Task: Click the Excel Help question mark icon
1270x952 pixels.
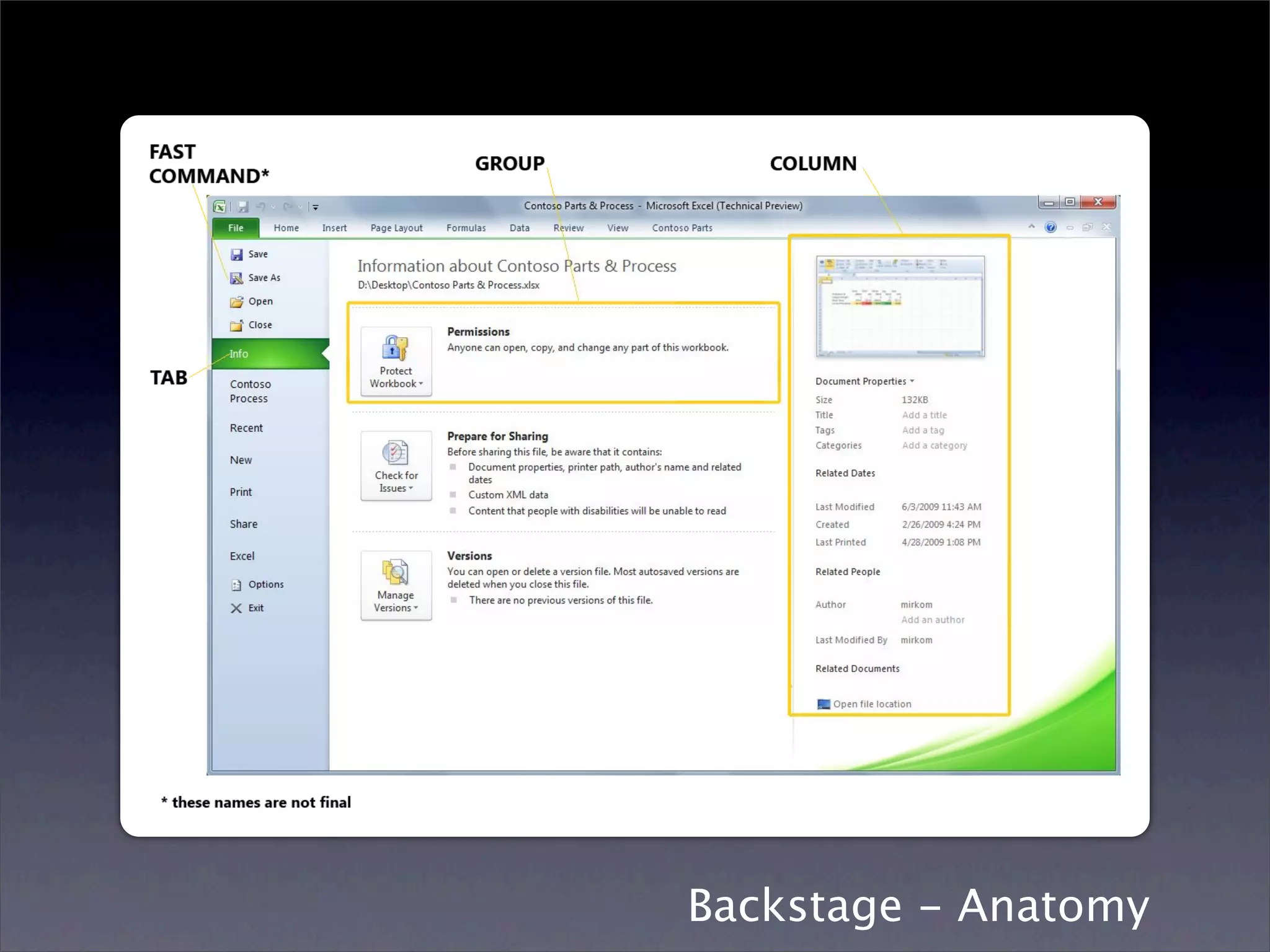Action: click(1050, 227)
